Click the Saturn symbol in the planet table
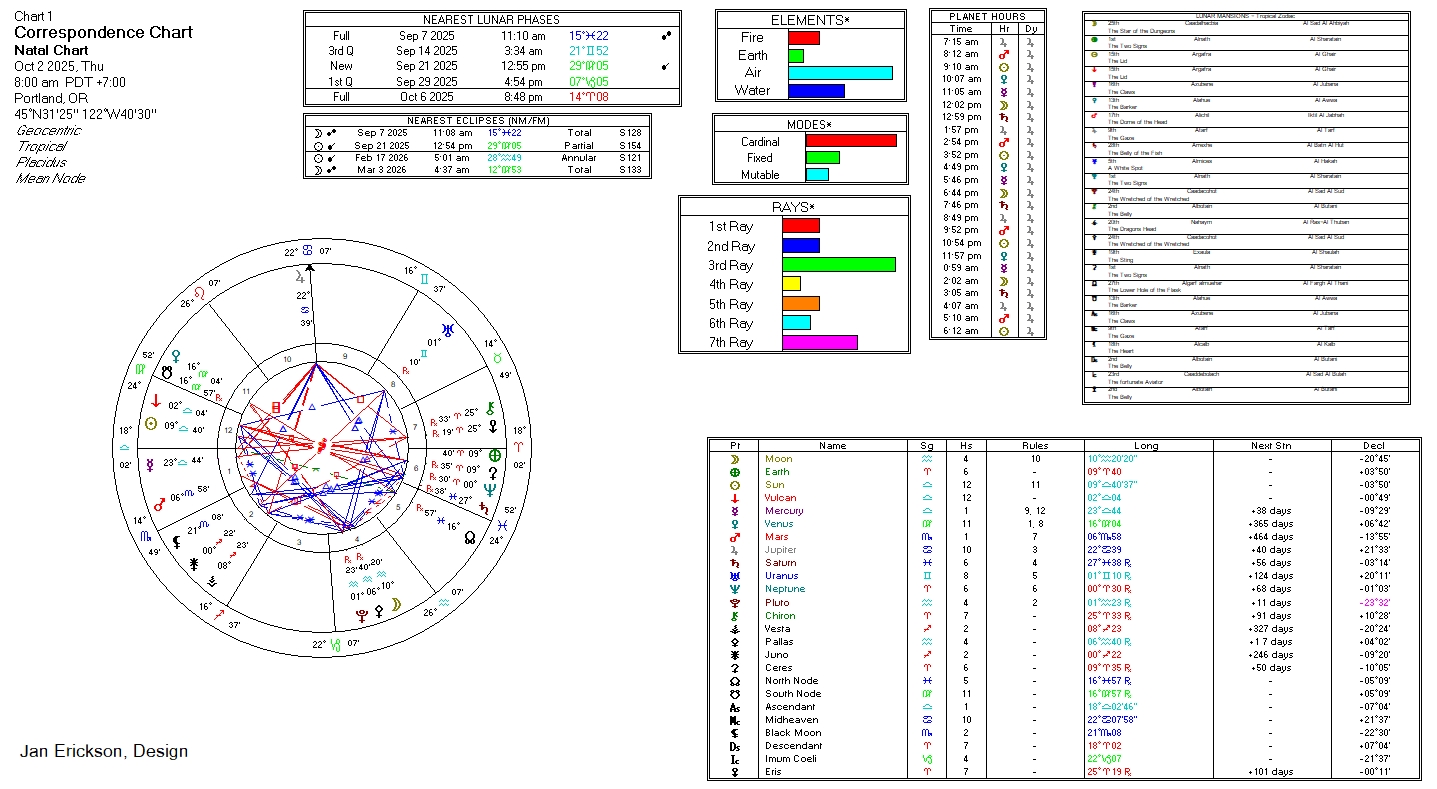The width and height of the screenshot is (1437, 789). click(734, 563)
